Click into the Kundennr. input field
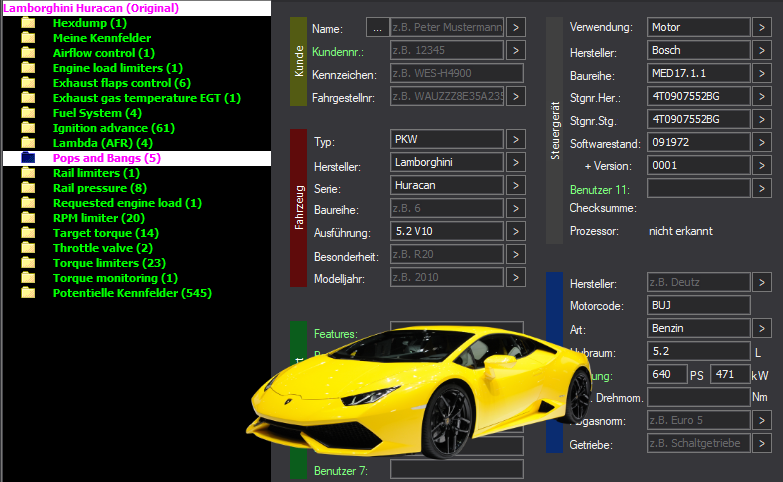Viewport: 783px width, 482px height. 447,50
